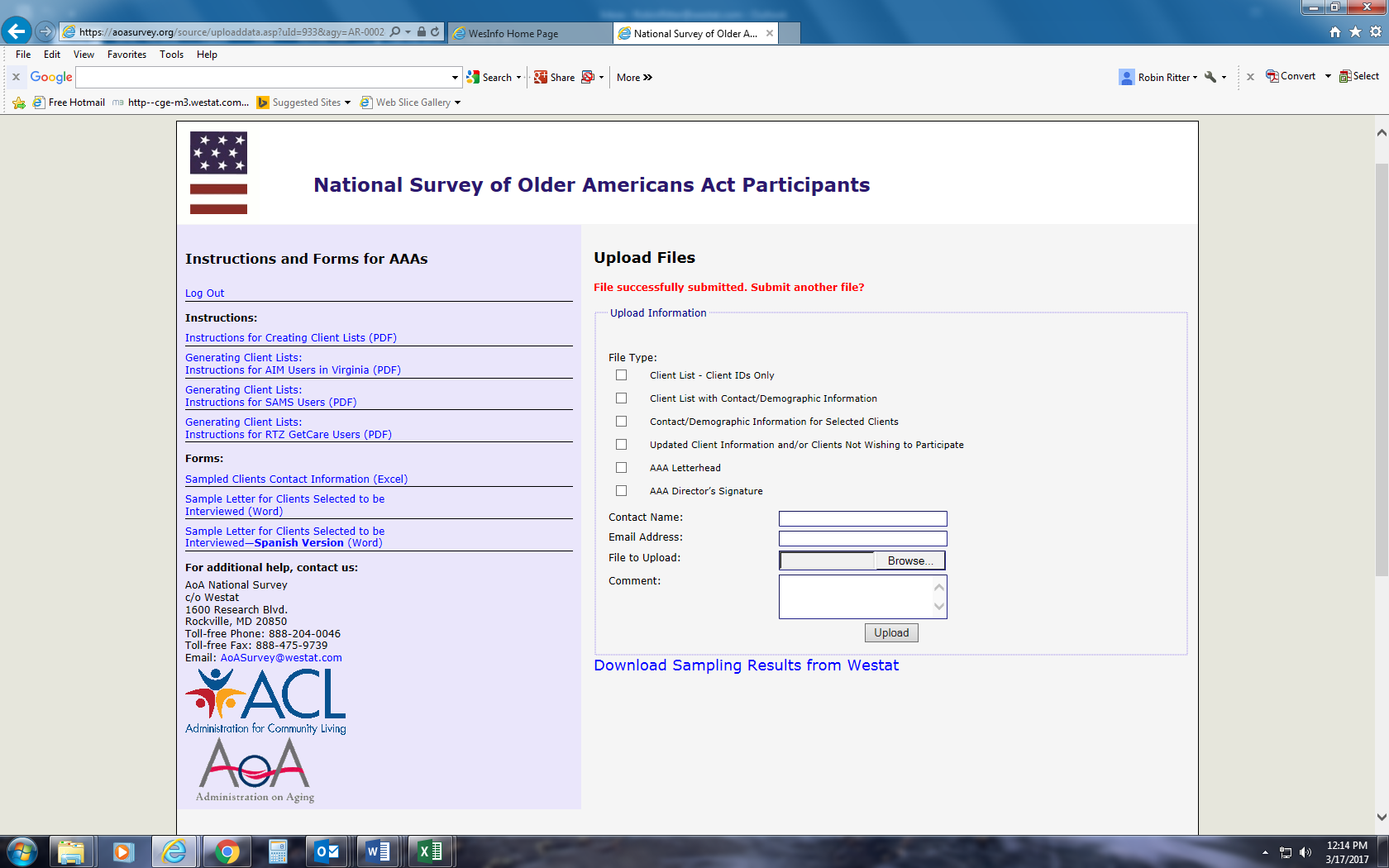The image size is (1389, 868).
Task: Expand the Search button dropdown arrow
Action: click(519, 77)
